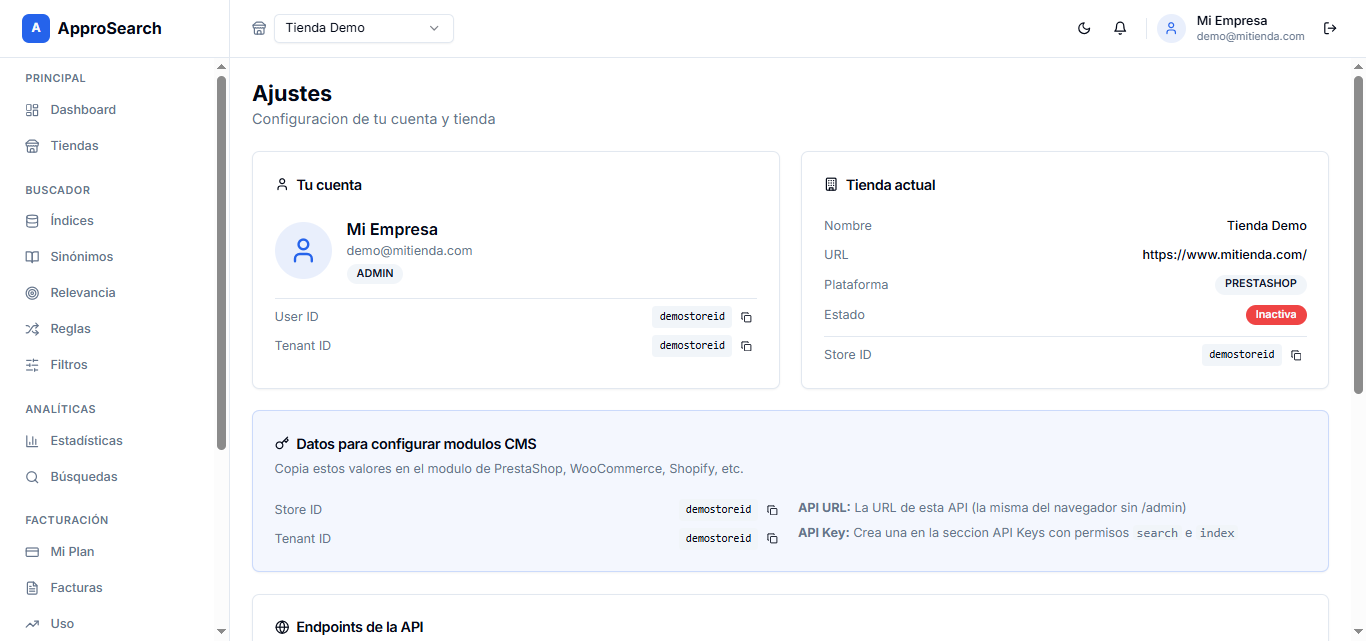Click the User ID demostoreid value

[x=692, y=317]
